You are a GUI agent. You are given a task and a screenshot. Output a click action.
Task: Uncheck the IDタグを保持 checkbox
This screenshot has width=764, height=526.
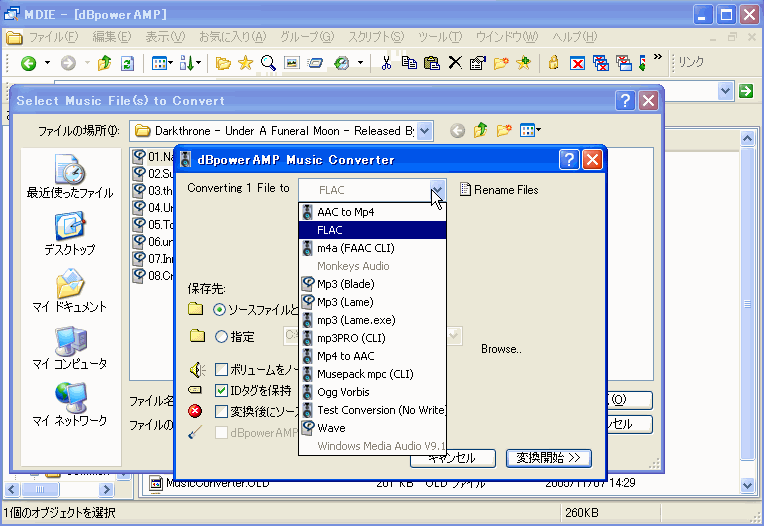pos(221,390)
